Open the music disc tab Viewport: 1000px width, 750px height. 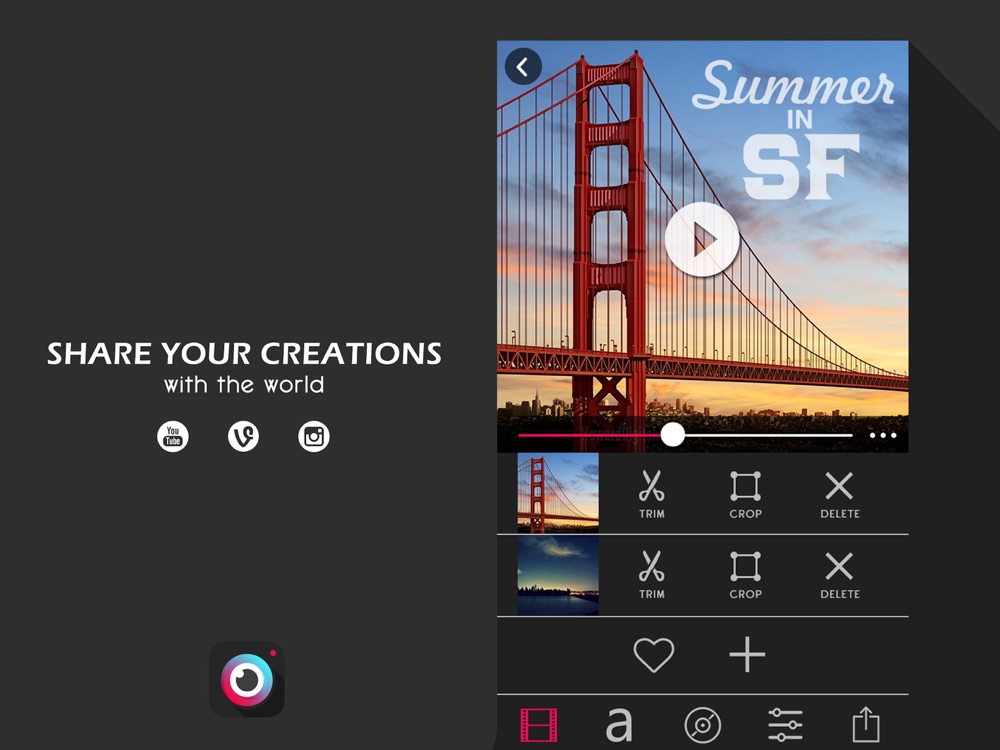pos(702,725)
